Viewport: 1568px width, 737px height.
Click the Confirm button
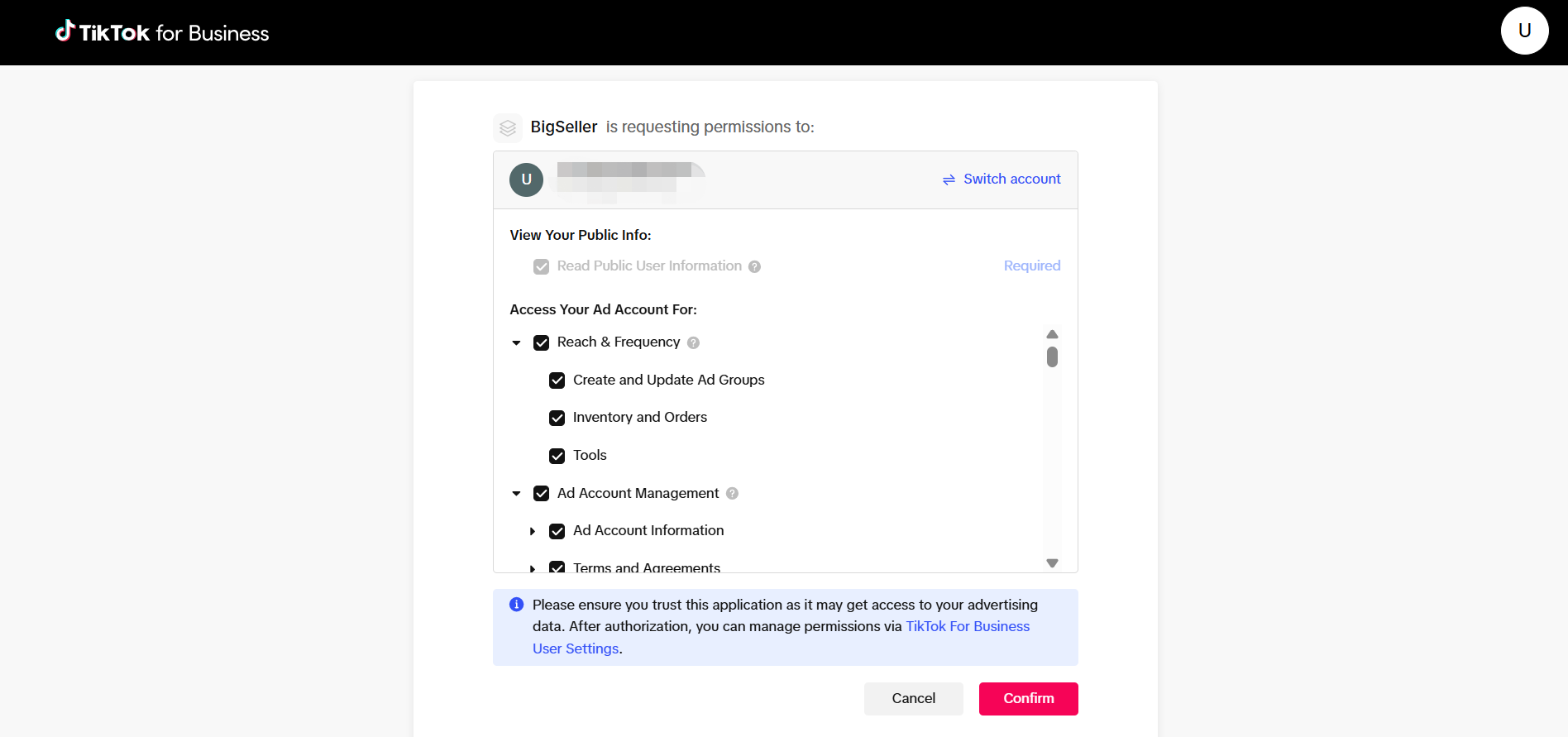[x=1028, y=699]
